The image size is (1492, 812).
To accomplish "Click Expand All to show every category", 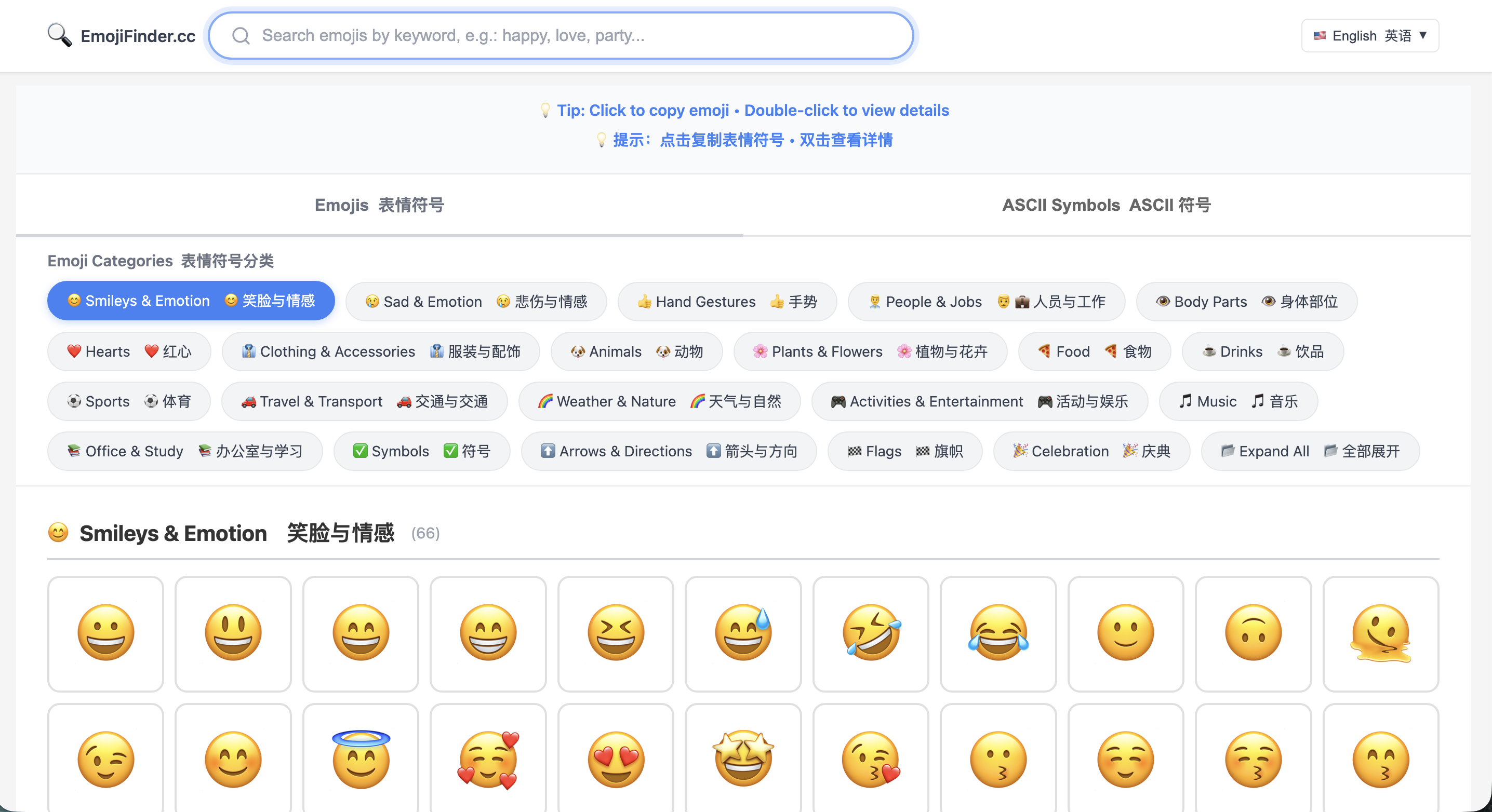I will 1310,451.
